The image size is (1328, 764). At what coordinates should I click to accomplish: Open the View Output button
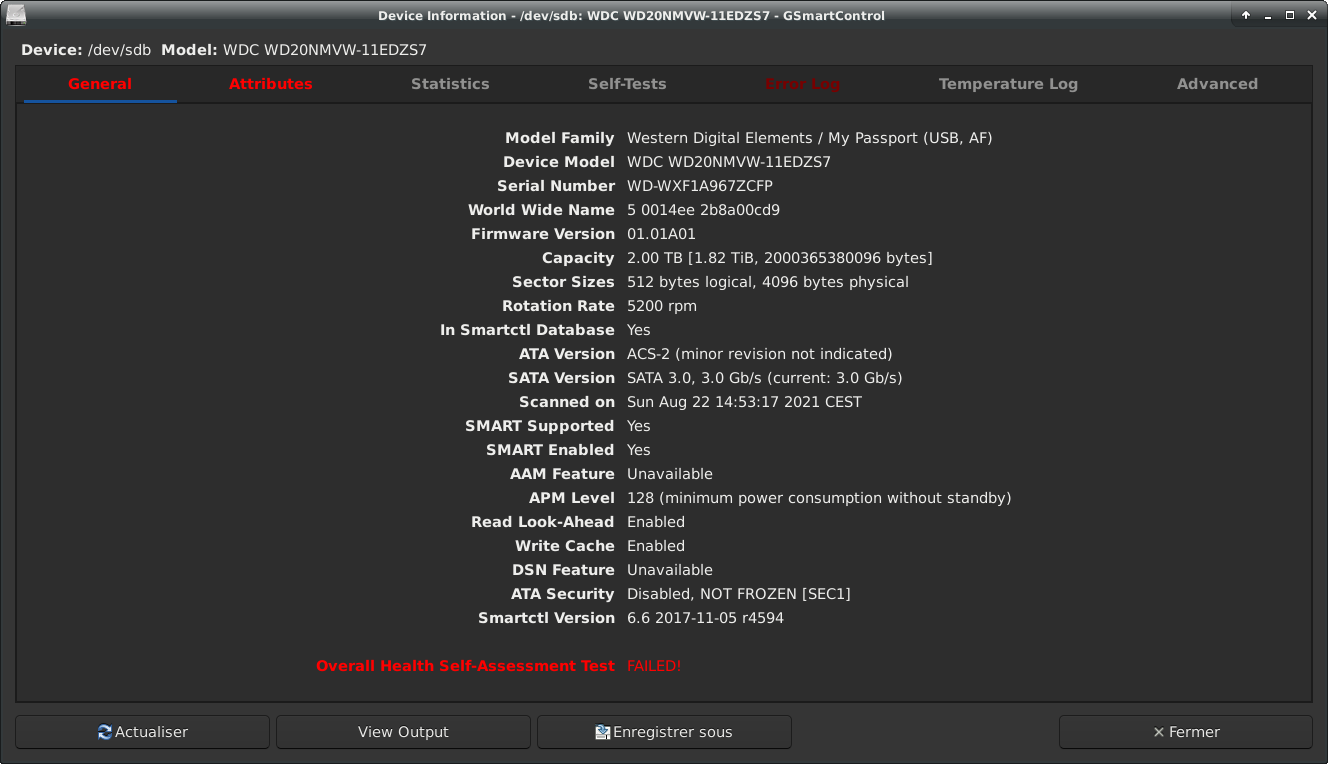pyautogui.click(x=403, y=732)
